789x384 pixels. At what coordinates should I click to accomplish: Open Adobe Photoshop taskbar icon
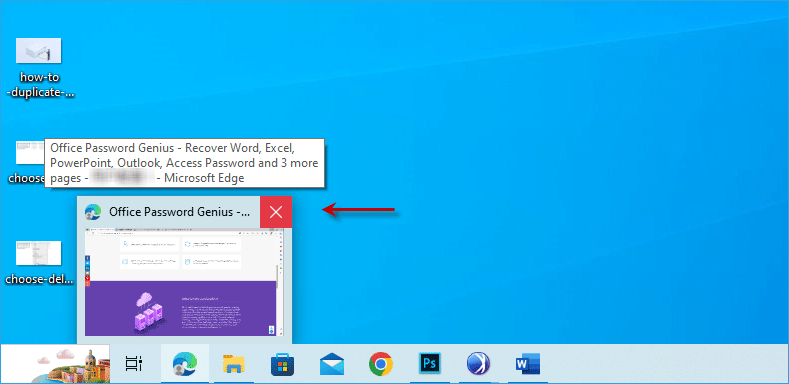point(430,364)
